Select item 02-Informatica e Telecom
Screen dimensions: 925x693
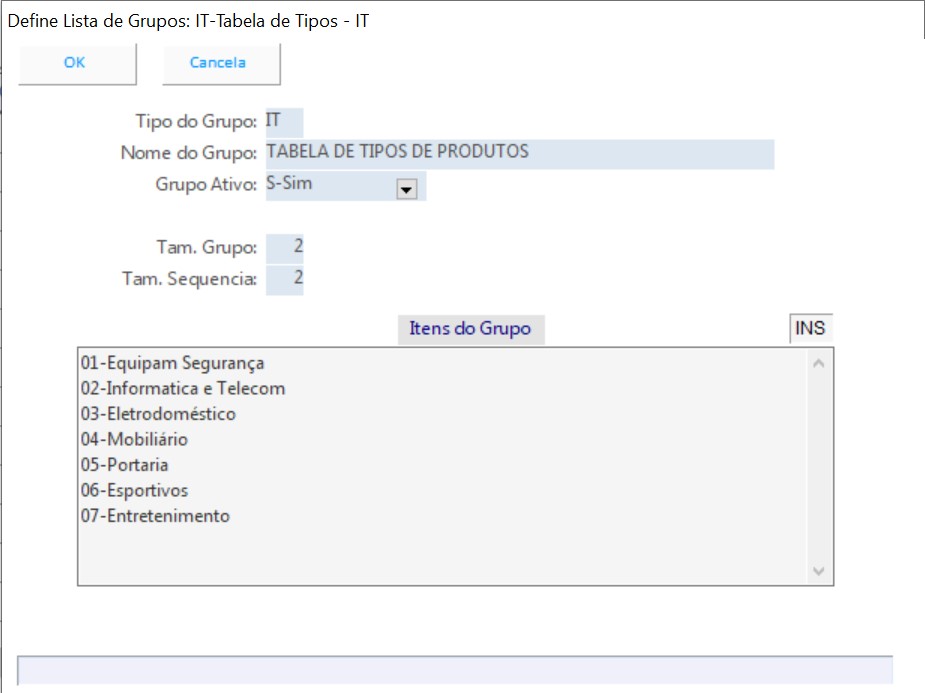183,388
